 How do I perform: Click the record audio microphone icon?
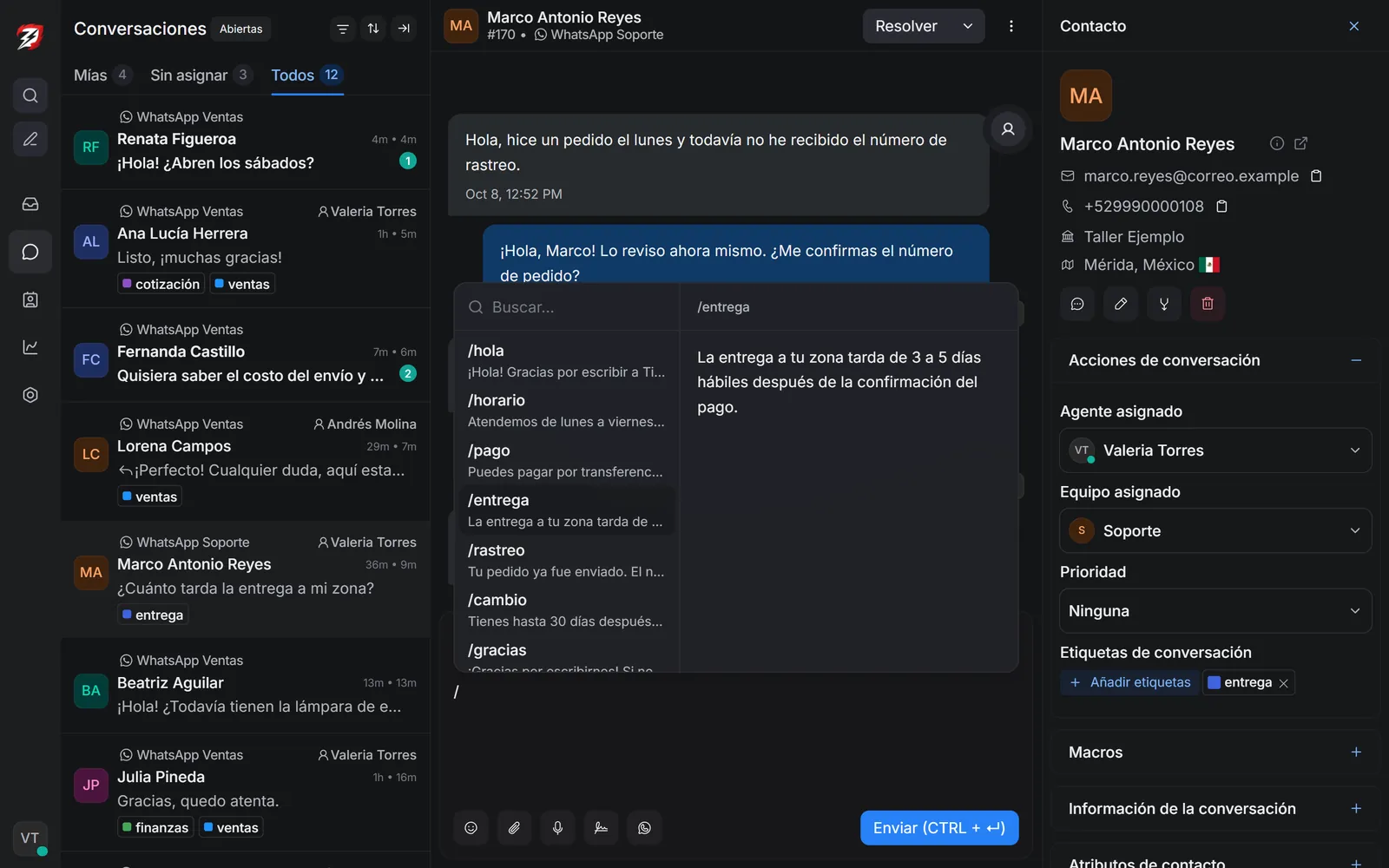tap(557, 828)
